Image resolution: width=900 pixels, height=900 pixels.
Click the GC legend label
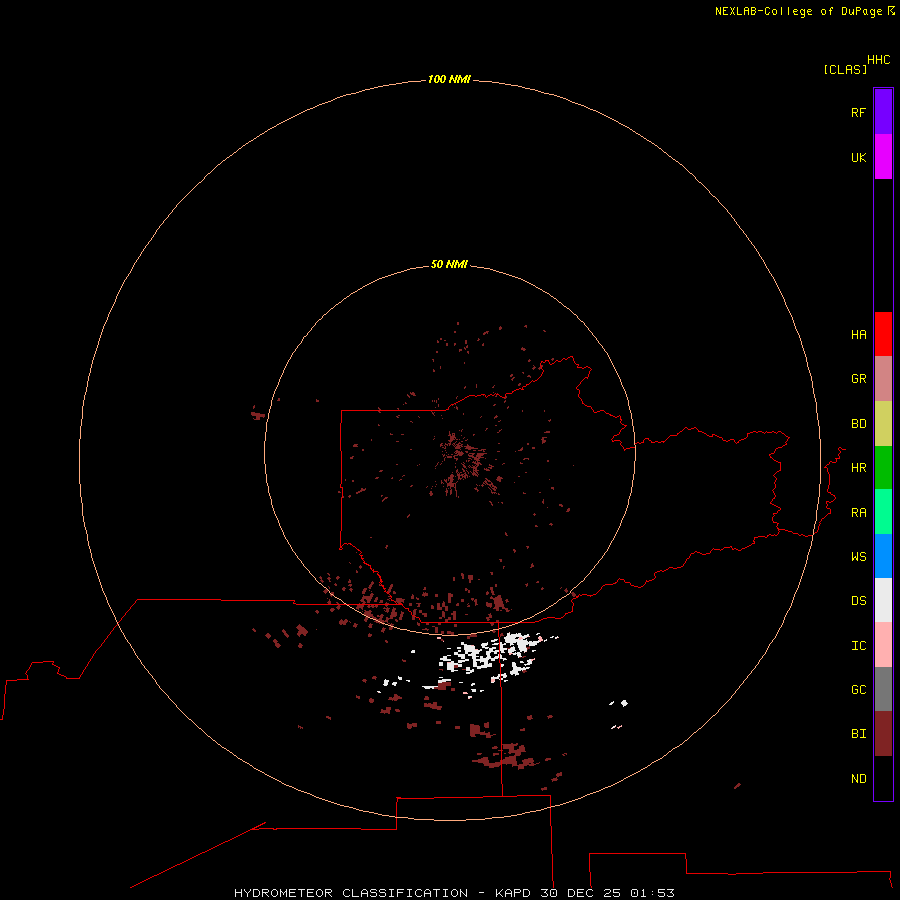point(858,690)
